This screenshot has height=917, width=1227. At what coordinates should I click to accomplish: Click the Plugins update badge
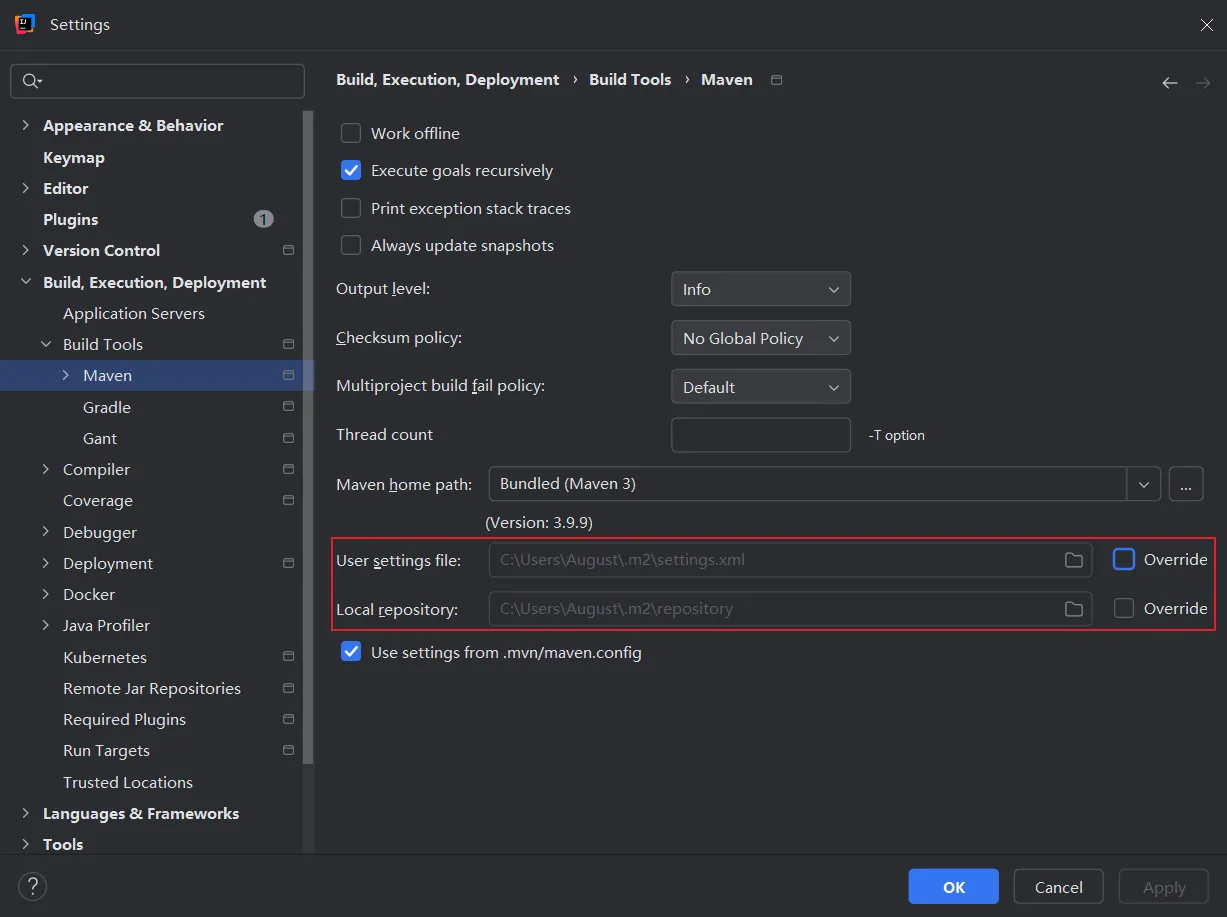coord(263,219)
